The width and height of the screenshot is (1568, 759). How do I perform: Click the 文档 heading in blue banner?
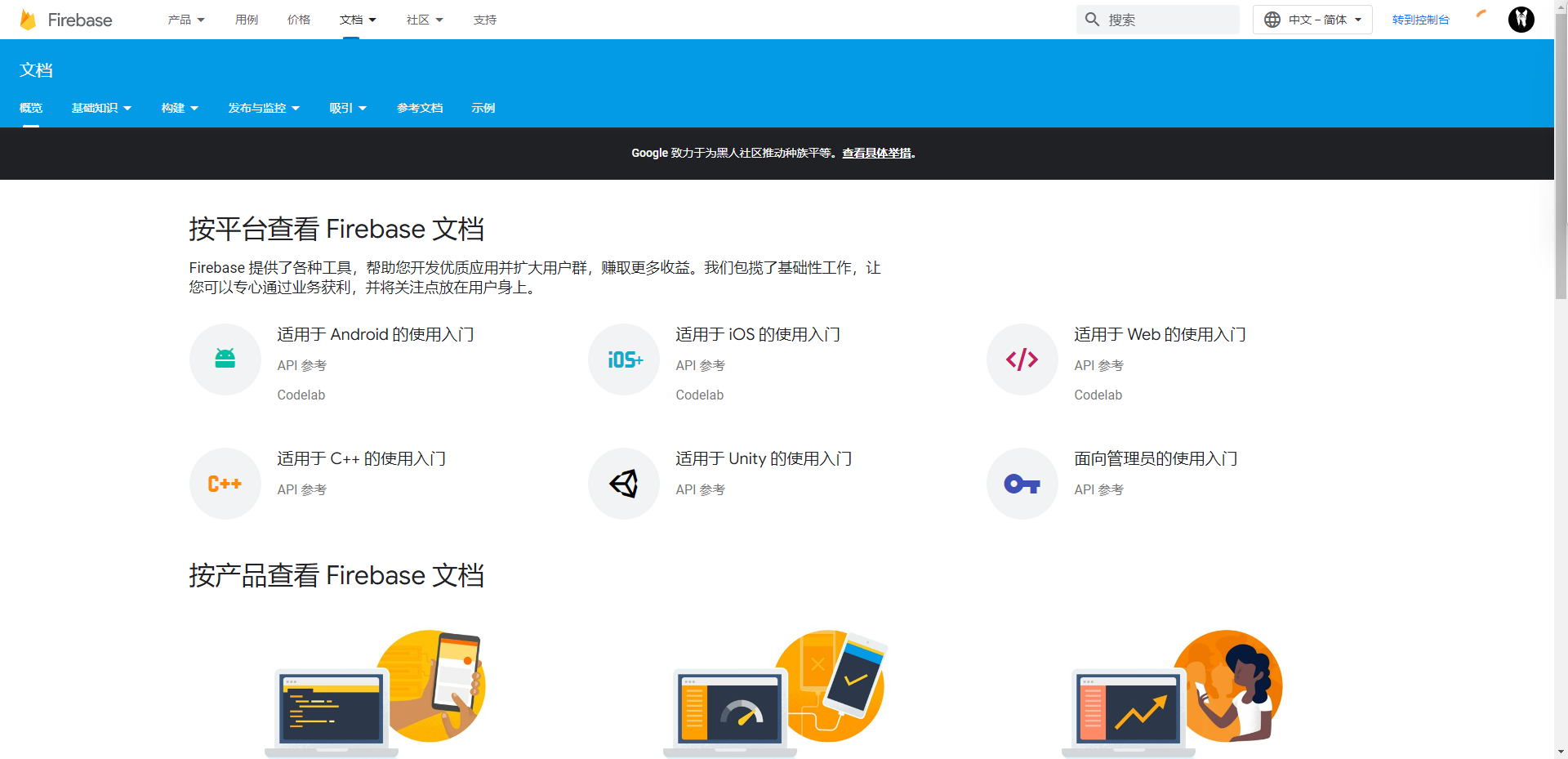click(x=36, y=70)
